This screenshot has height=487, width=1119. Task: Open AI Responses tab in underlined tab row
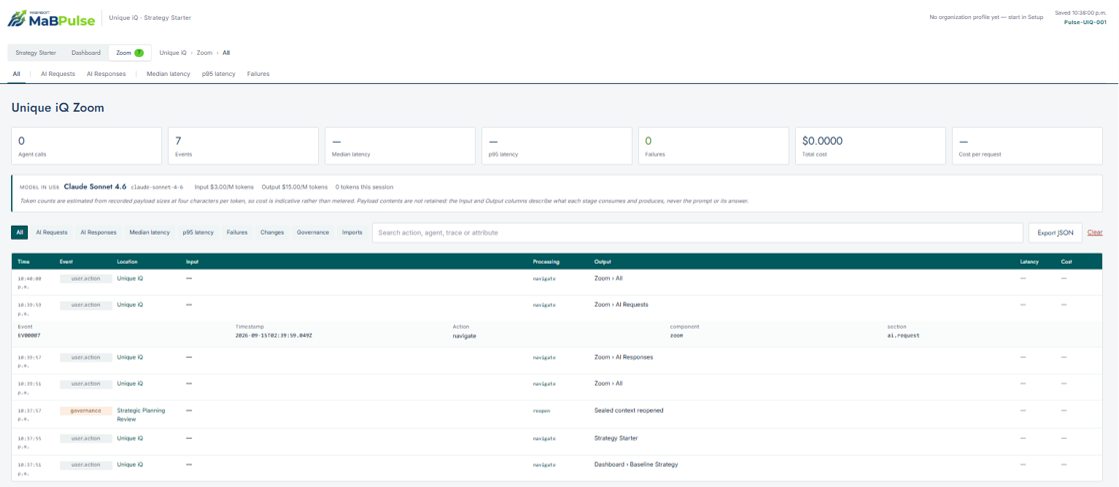click(x=106, y=74)
